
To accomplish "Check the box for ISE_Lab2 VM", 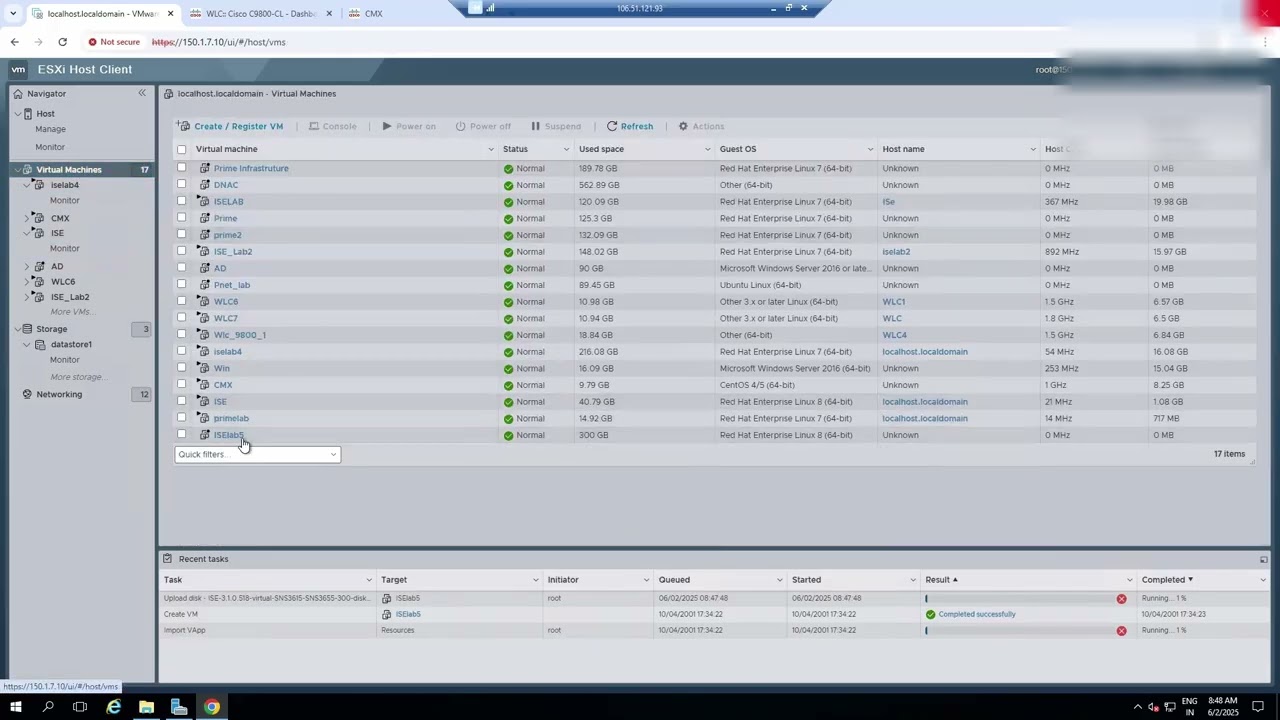I will 181,251.
